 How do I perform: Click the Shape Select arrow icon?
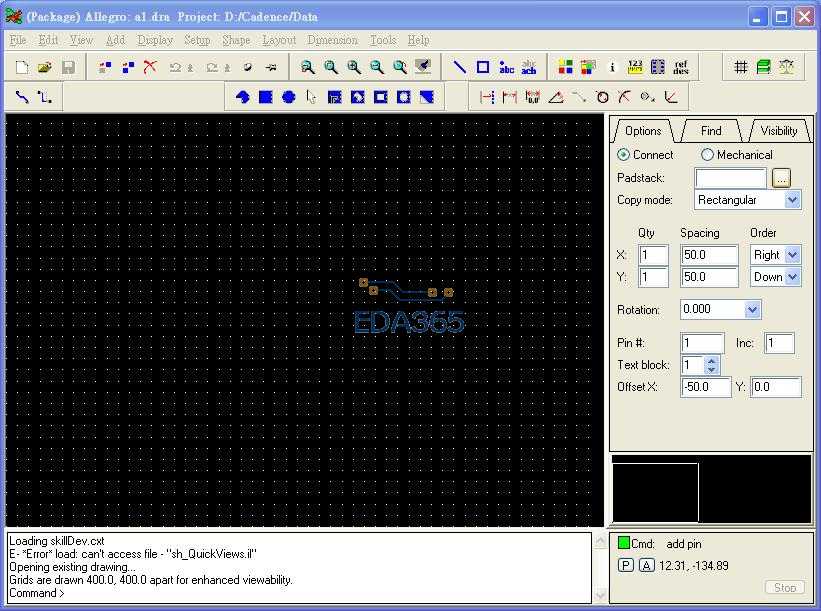tap(311, 97)
